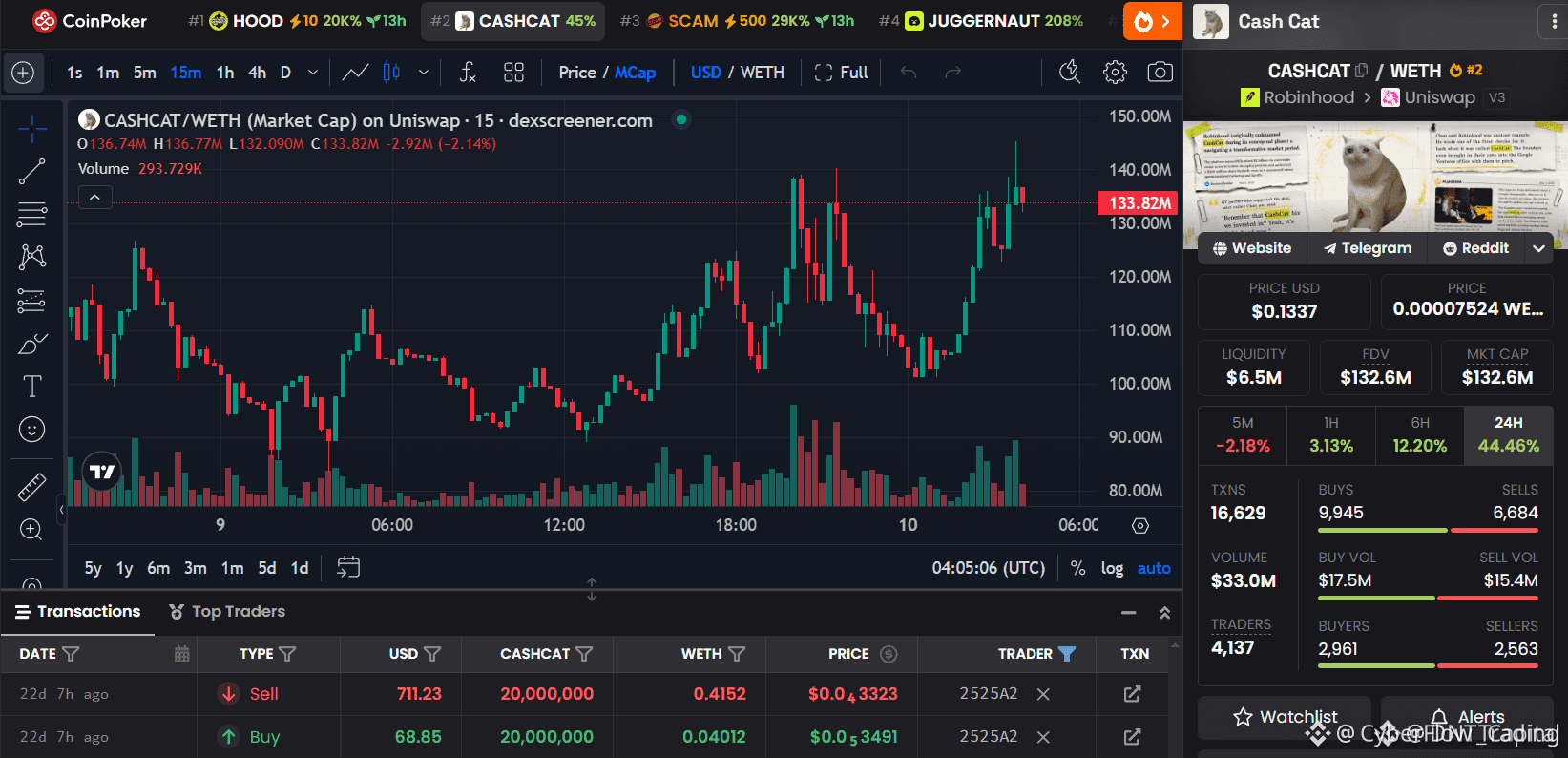This screenshot has height=758, width=1568.
Task: Clear the 2525A2 trader filter on Sell row
Action: coord(1043,694)
